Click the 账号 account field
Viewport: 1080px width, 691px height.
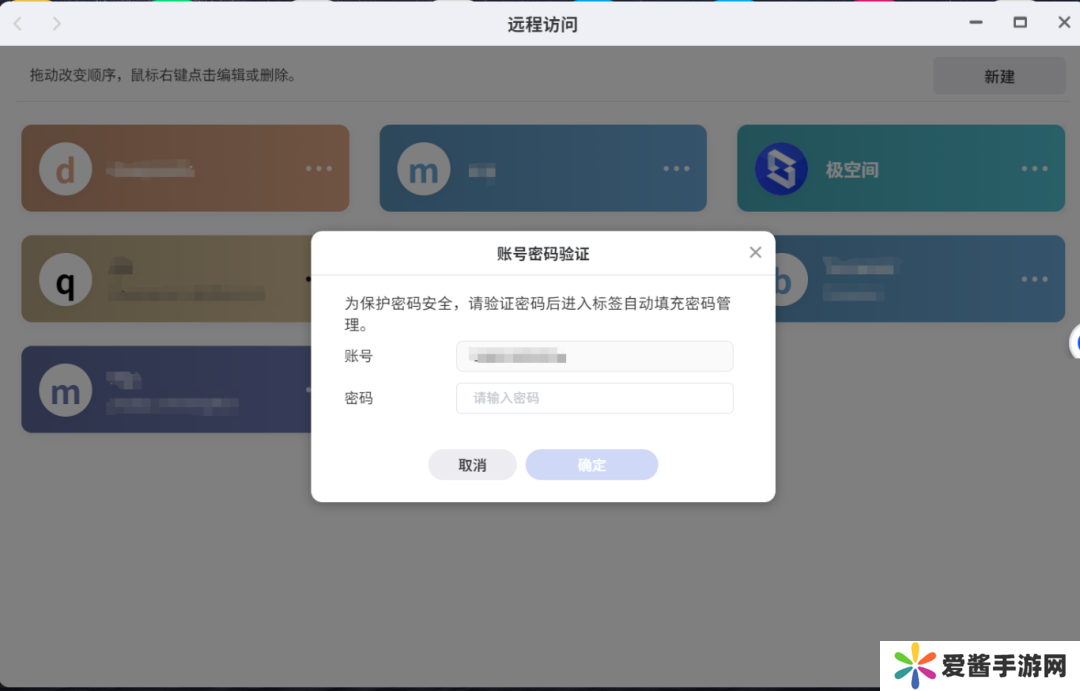coord(594,356)
